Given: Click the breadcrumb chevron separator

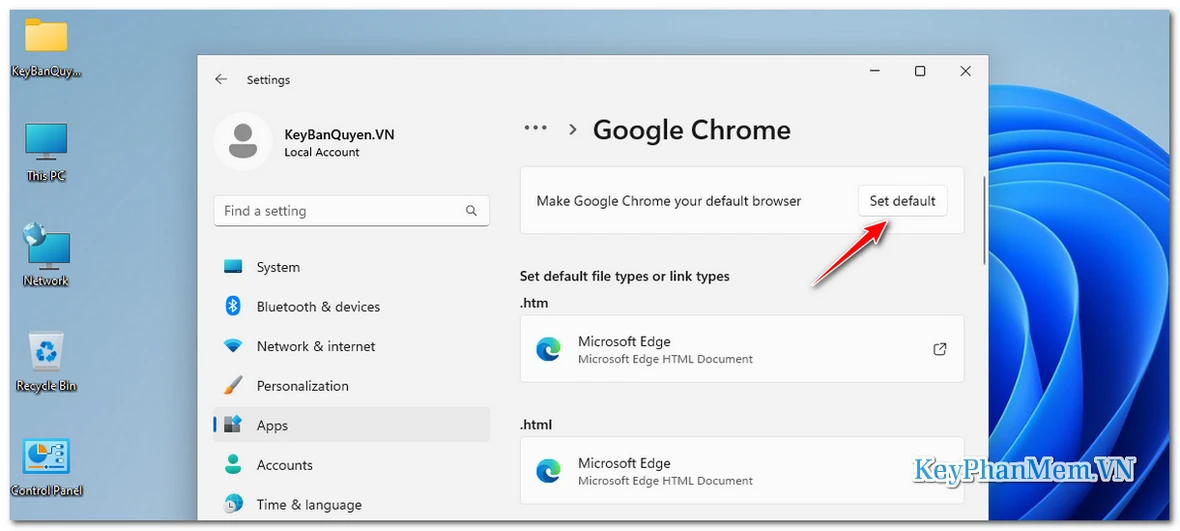Looking at the screenshot, I should 573,129.
